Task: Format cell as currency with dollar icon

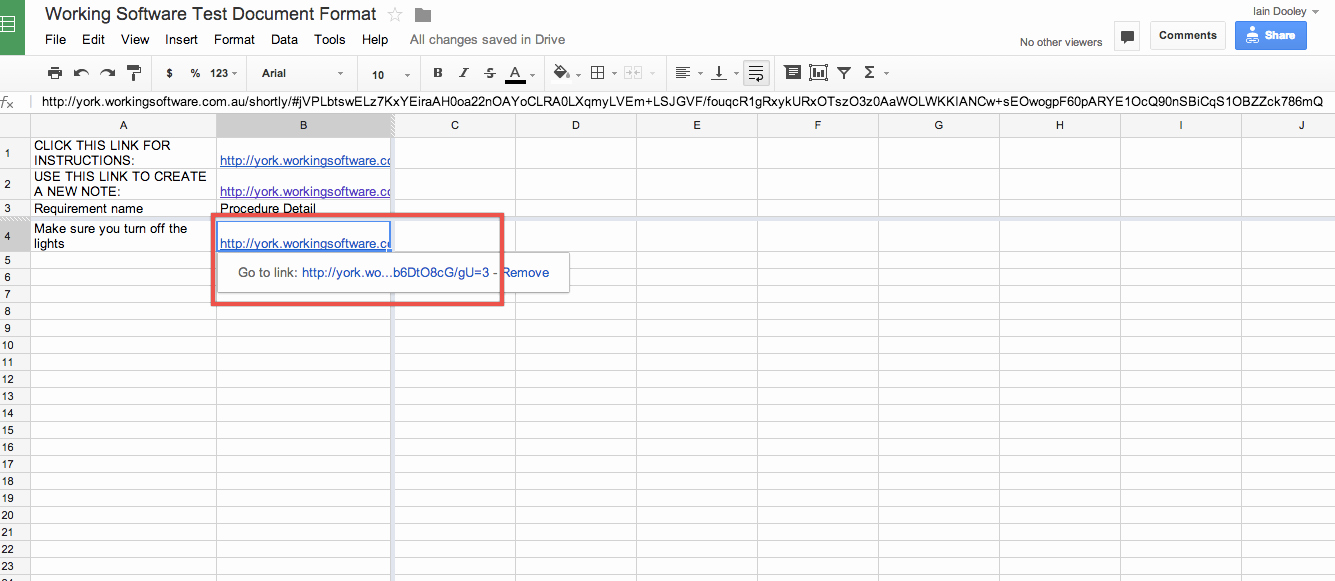Action: [x=170, y=73]
